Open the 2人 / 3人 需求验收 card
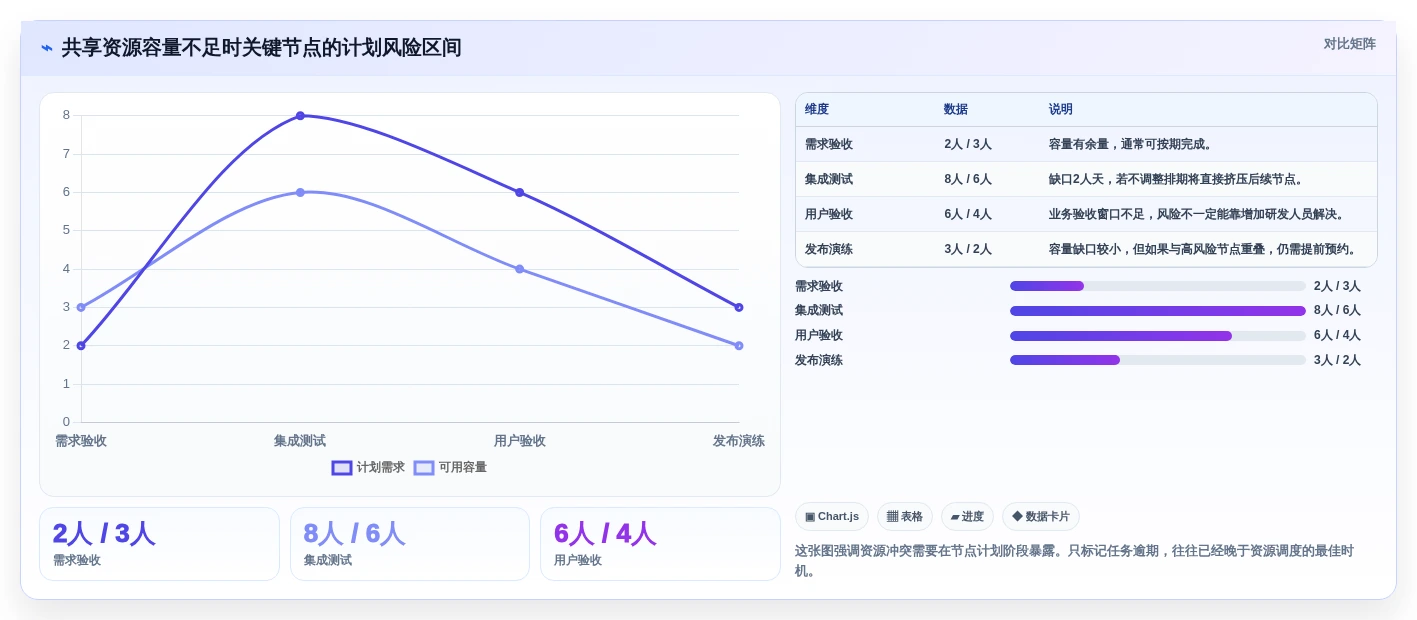The height and width of the screenshot is (620, 1417). tap(159, 544)
